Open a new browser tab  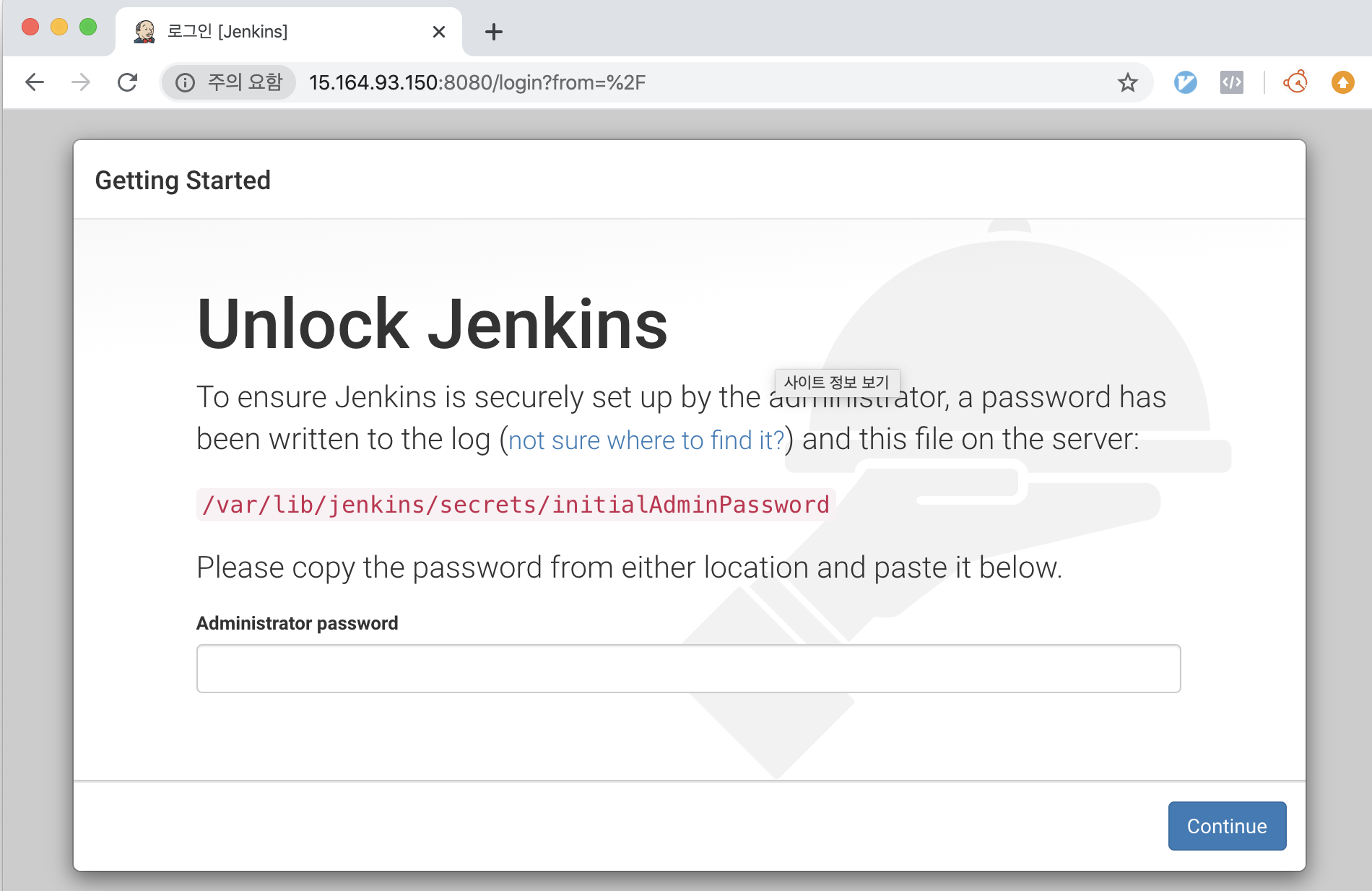494,32
